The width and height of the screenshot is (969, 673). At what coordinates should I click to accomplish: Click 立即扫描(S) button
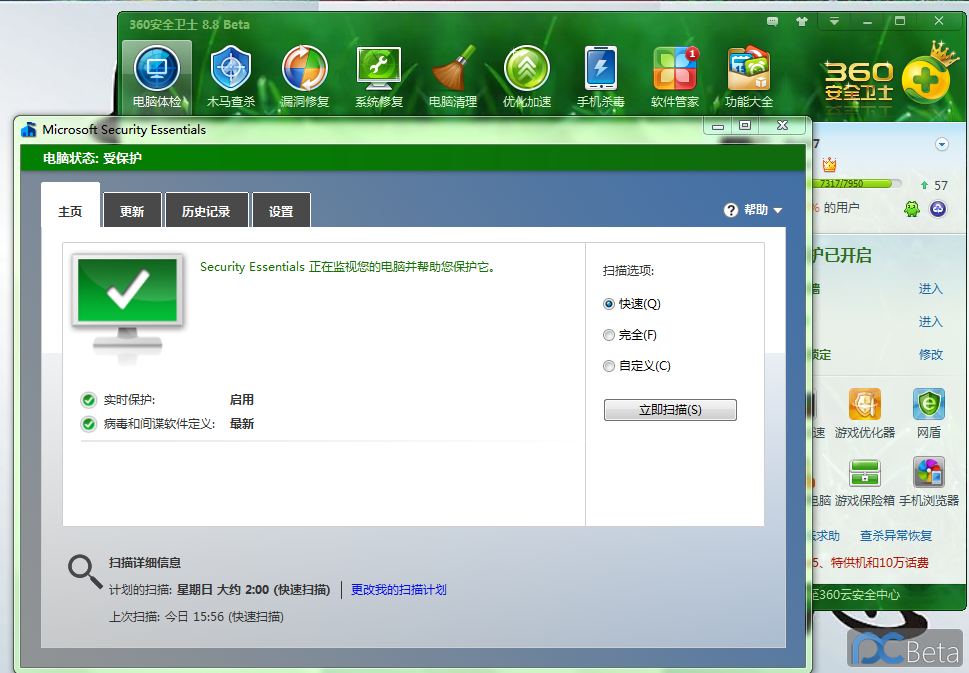click(x=670, y=410)
